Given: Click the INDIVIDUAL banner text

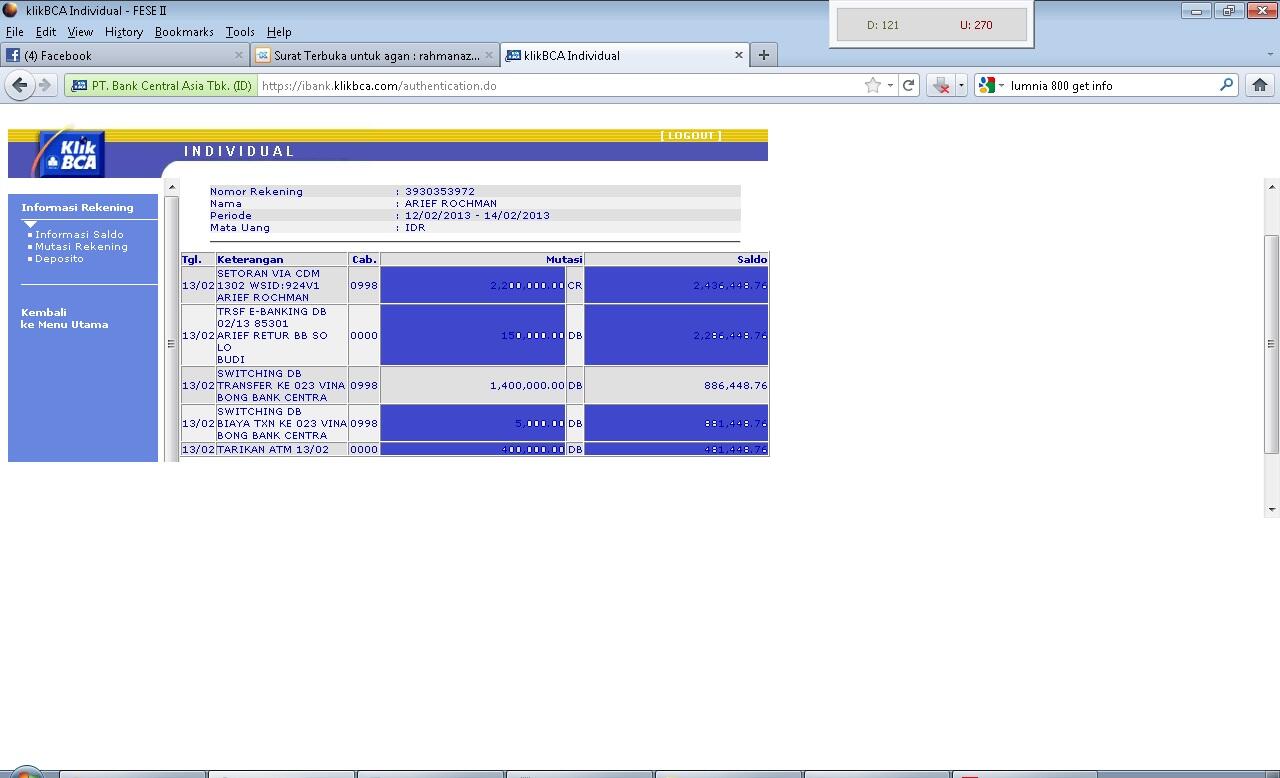Looking at the screenshot, I should click(x=239, y=152).
